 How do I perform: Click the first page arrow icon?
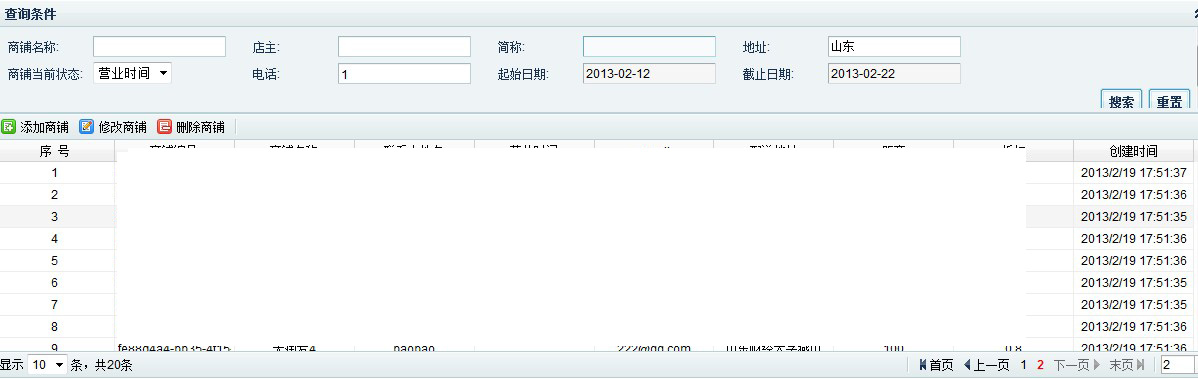(x=923, y=365)
